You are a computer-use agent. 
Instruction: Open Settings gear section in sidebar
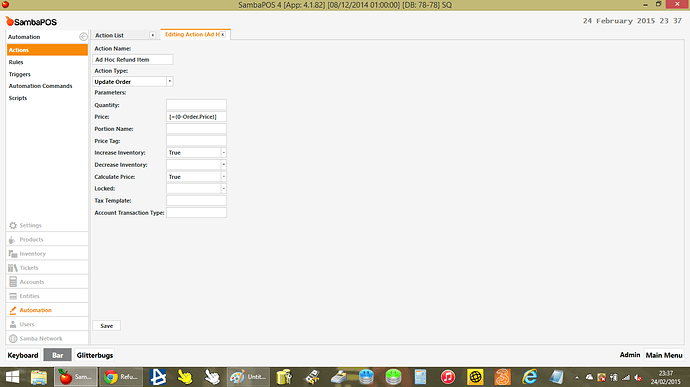click(x=47, y=225)
